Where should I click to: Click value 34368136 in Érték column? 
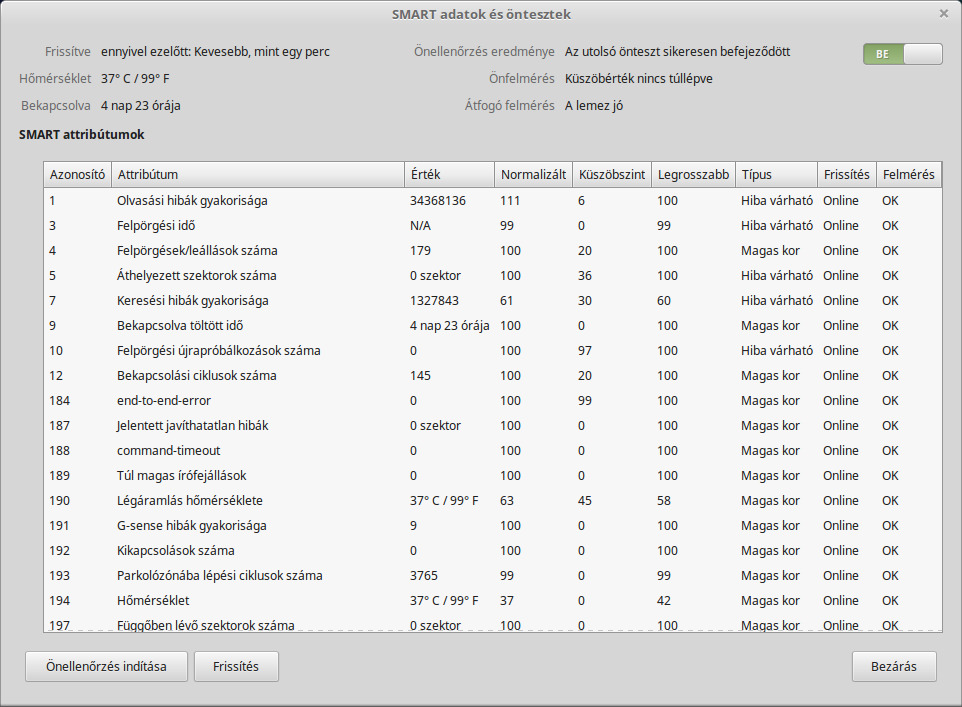438,201
